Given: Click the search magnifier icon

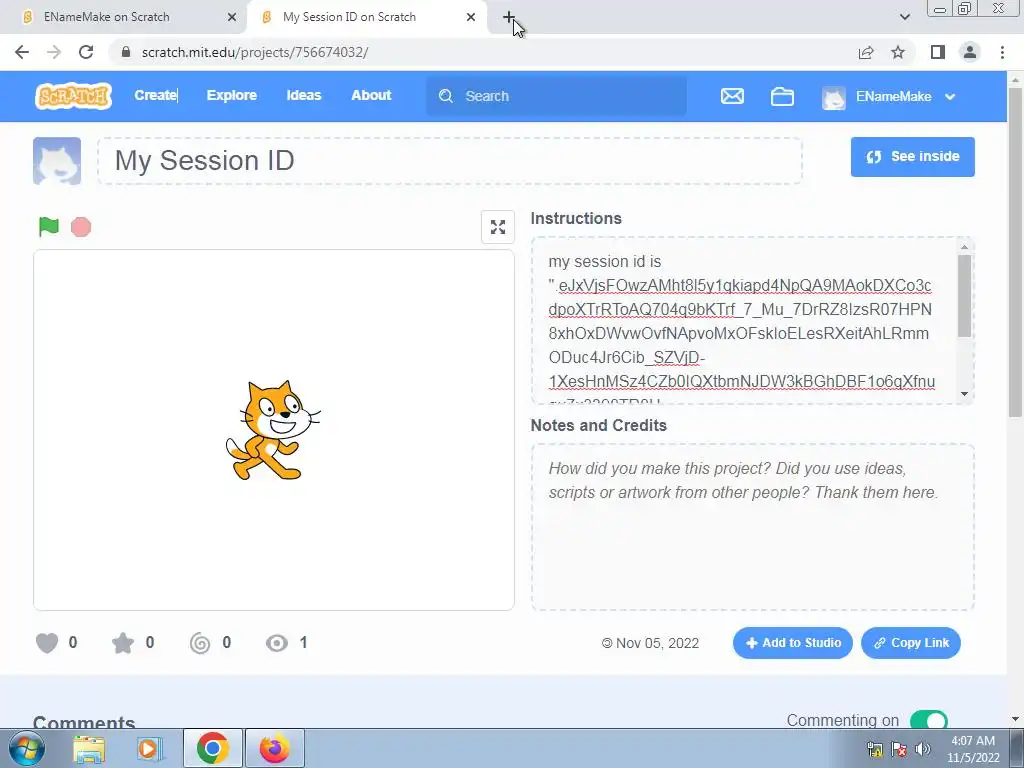Looking at the screenshot, I should click(x=446, y=96).
